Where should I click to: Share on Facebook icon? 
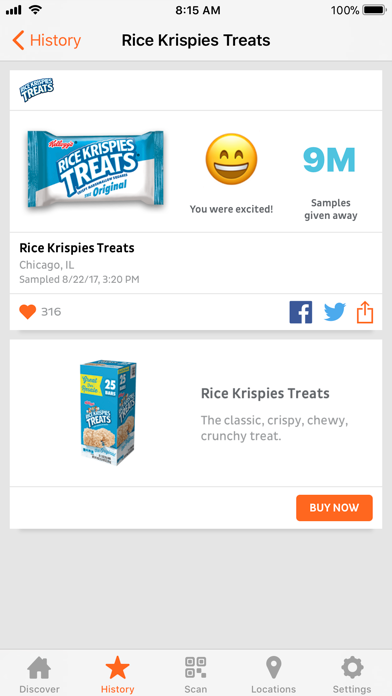tap(301, 312)
